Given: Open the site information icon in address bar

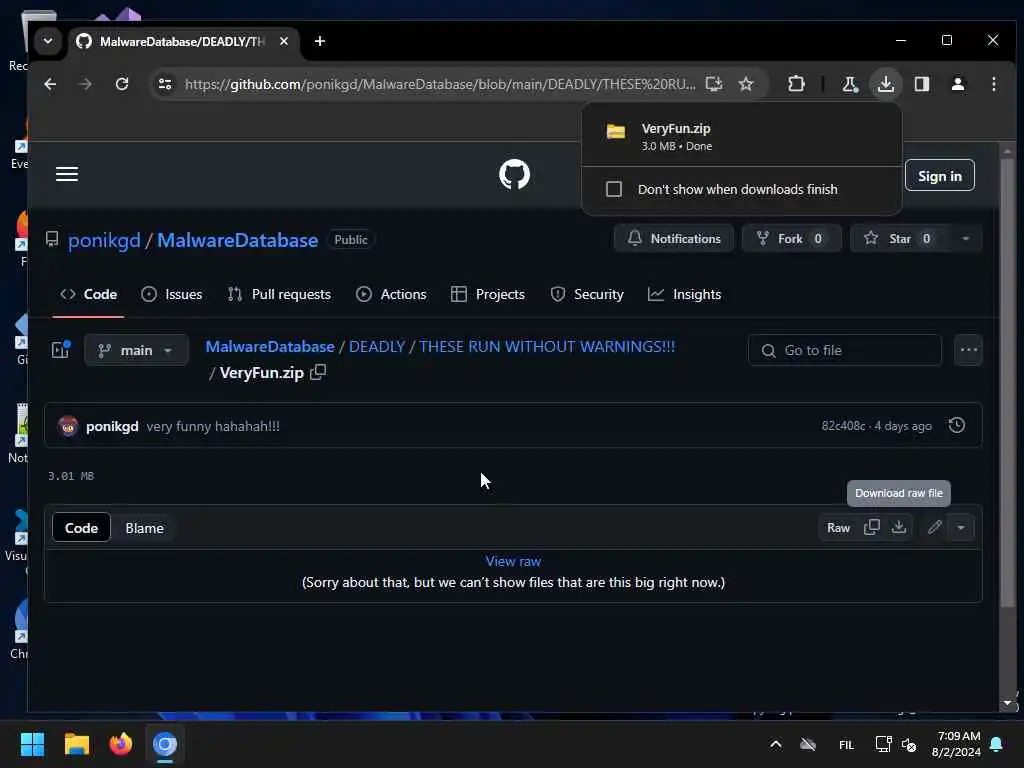Looking at the screenshot, I should click(x=165, y=84).
